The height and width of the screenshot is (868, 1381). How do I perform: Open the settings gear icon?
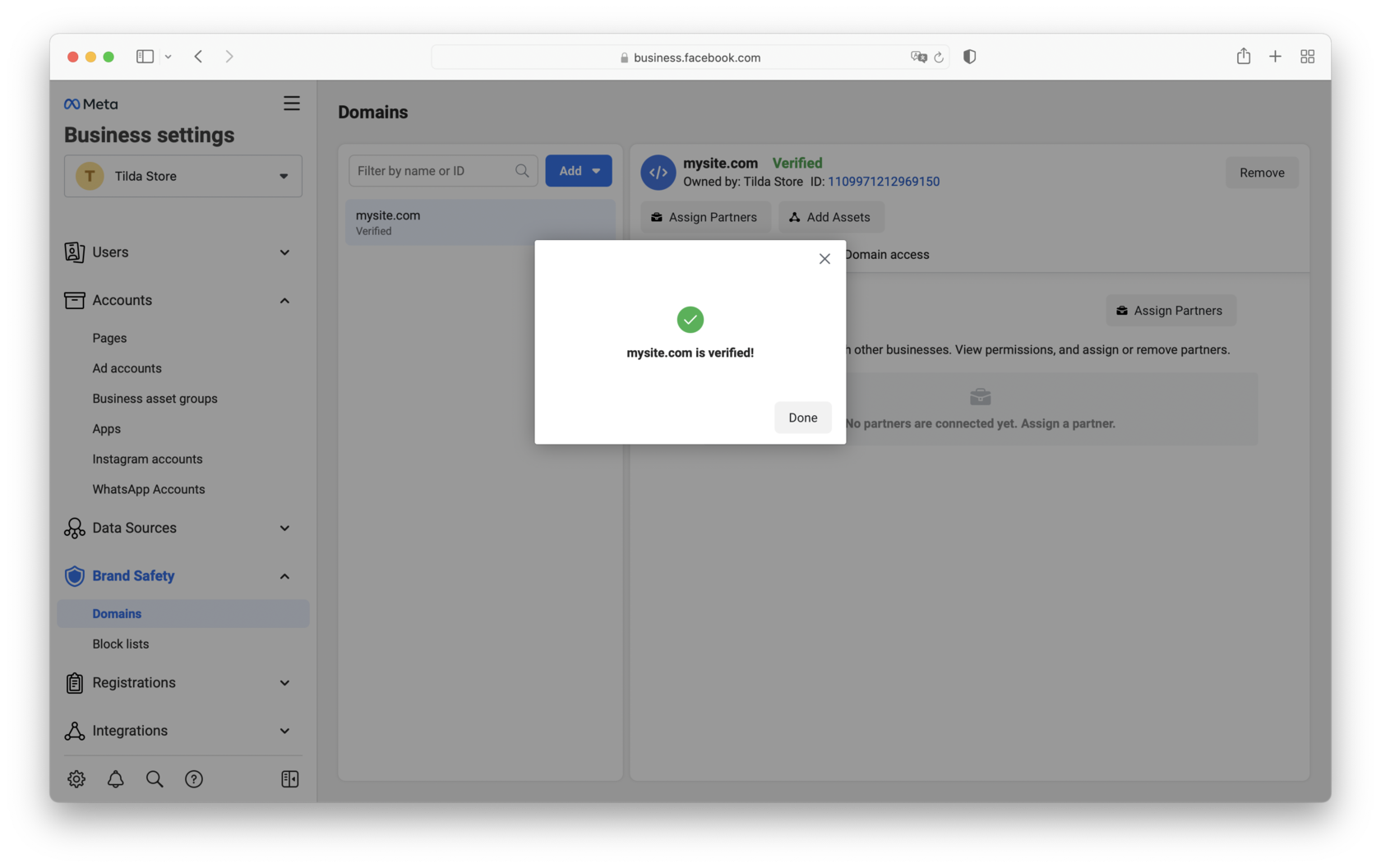click(76, 778)
